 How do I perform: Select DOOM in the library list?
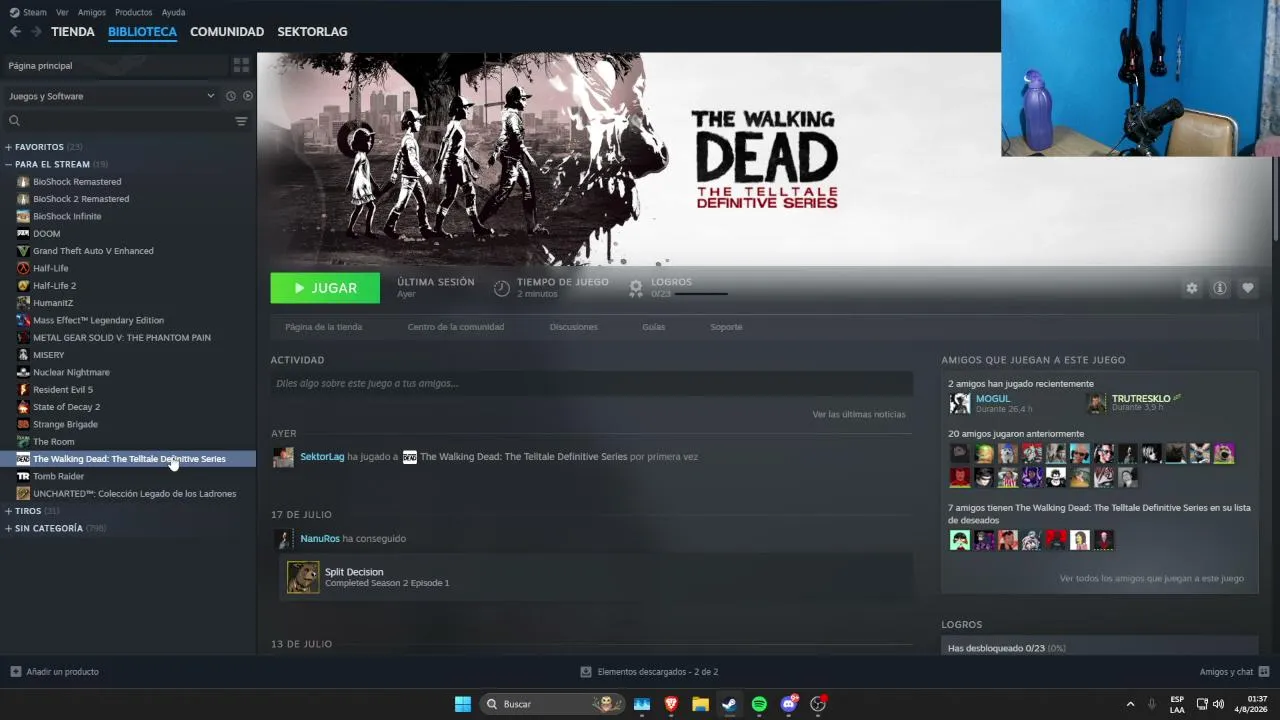(46, 234)
